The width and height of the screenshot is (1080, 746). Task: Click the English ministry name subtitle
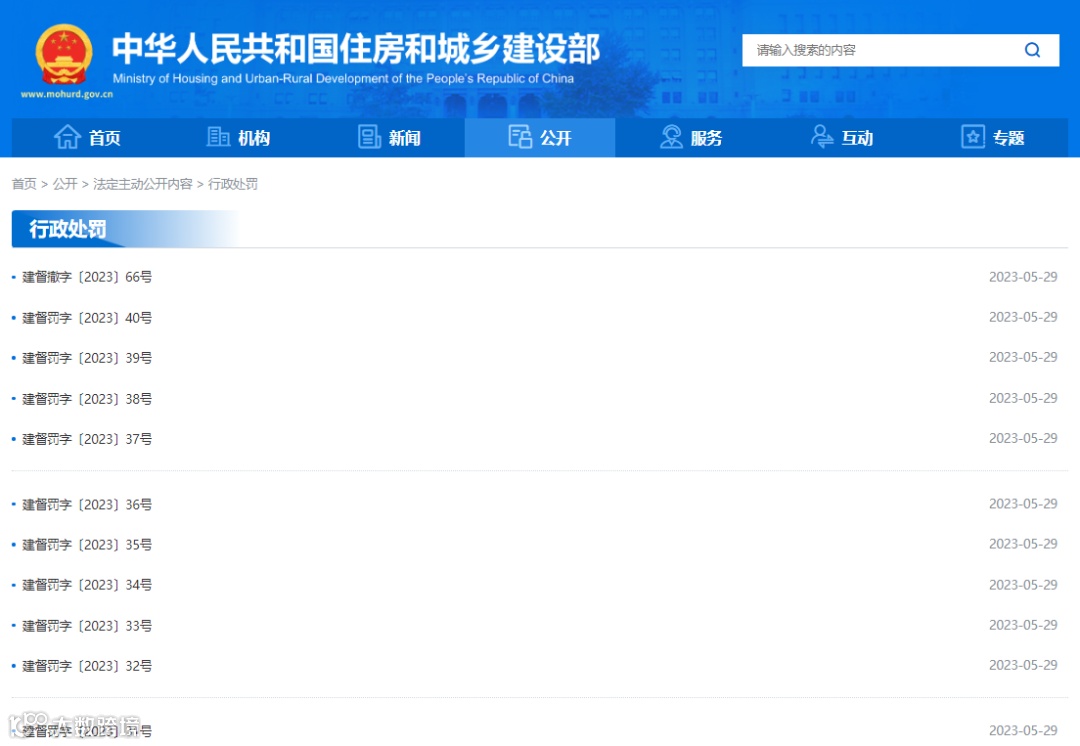pyautogui.click(x=343, y=79)
